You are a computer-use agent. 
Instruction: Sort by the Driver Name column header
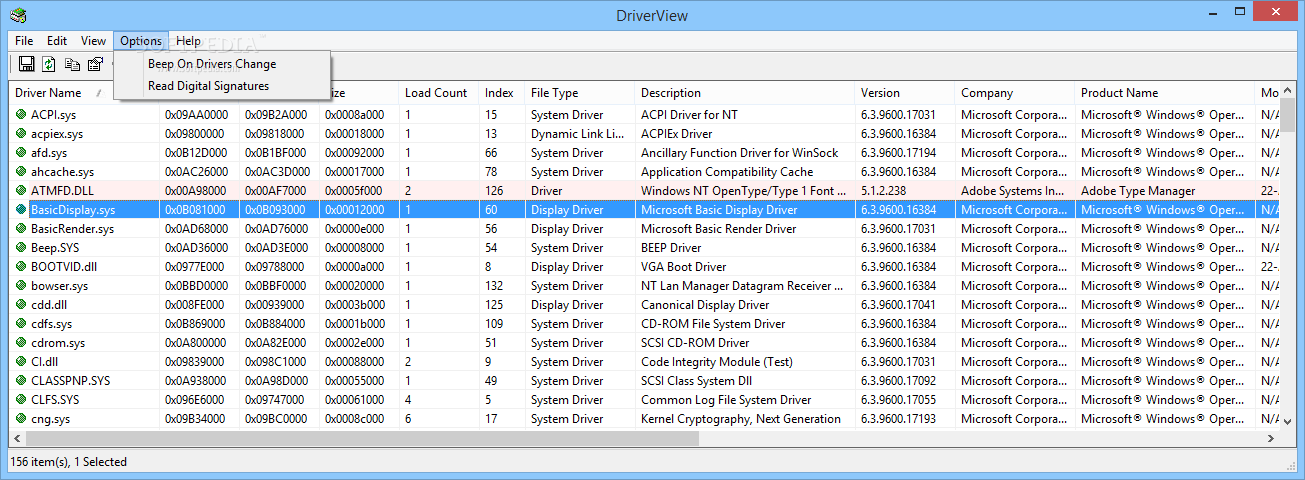[60, 93]
